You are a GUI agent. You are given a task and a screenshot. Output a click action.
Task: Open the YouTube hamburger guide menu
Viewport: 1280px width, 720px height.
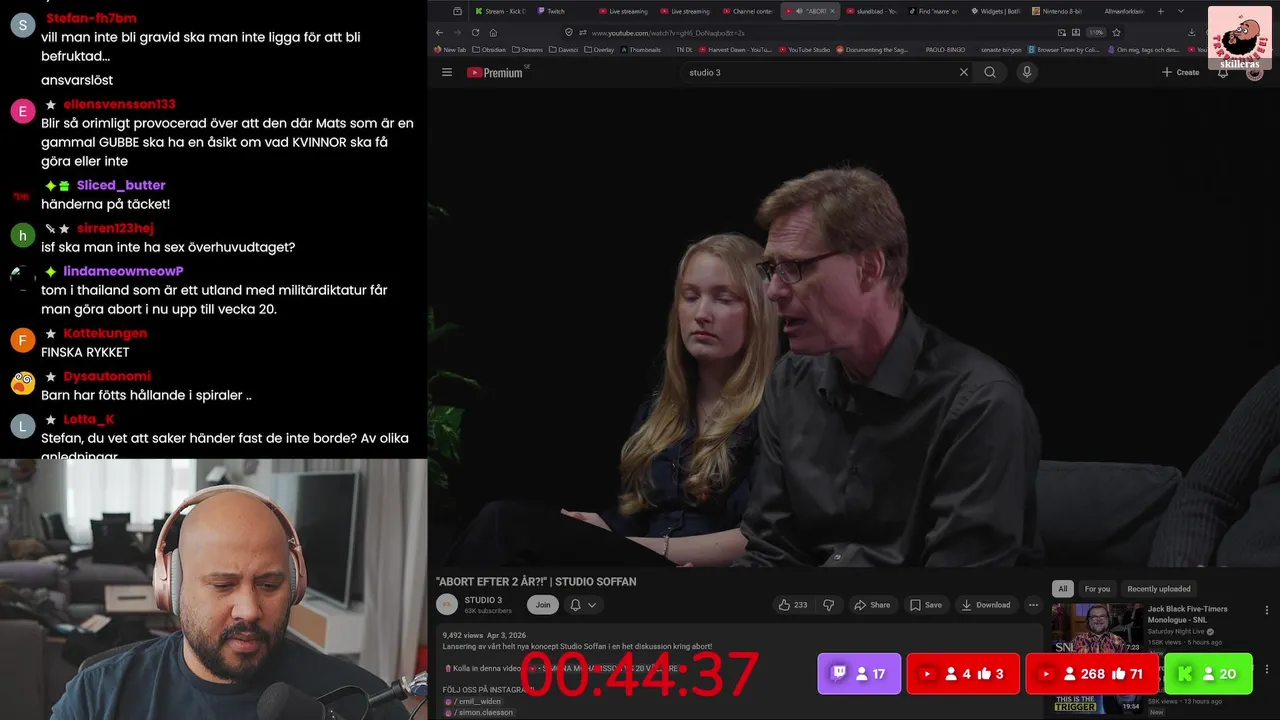(447, 72)
